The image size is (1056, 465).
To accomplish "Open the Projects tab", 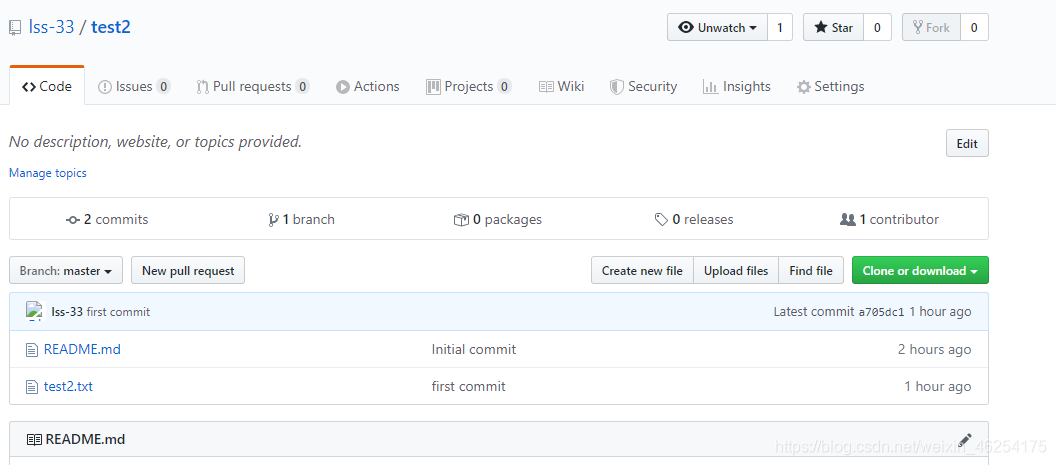I will coord(469,86).
